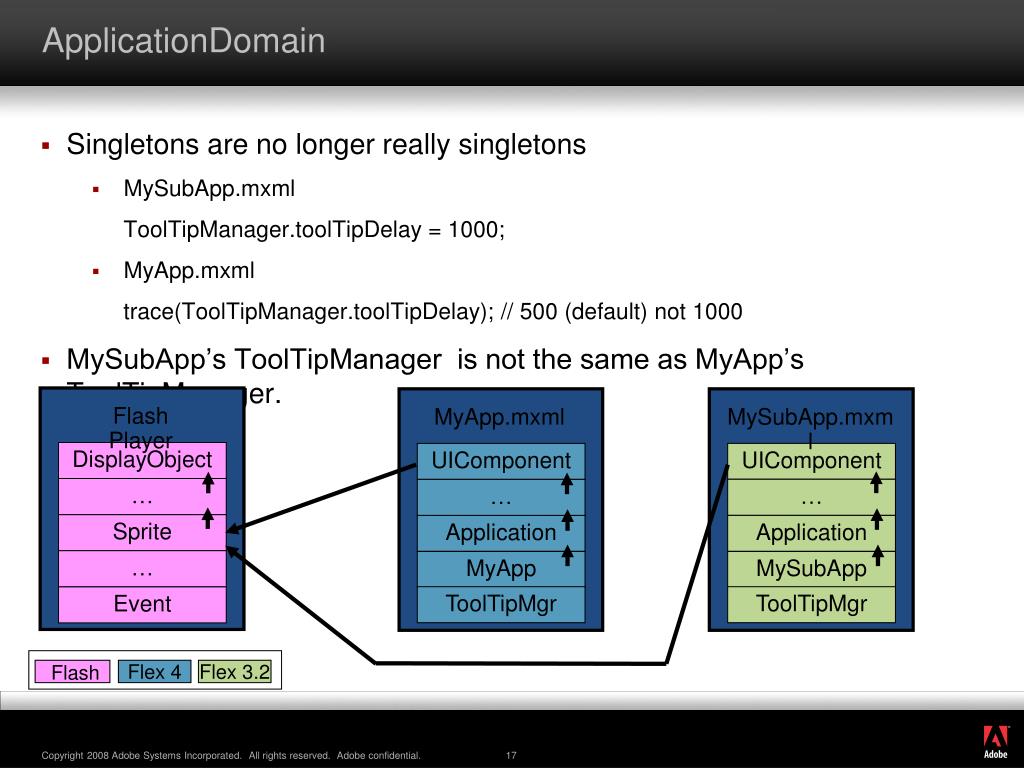Click the Adobe logo in footer
1024x768 pixels.
pos(995,742)
